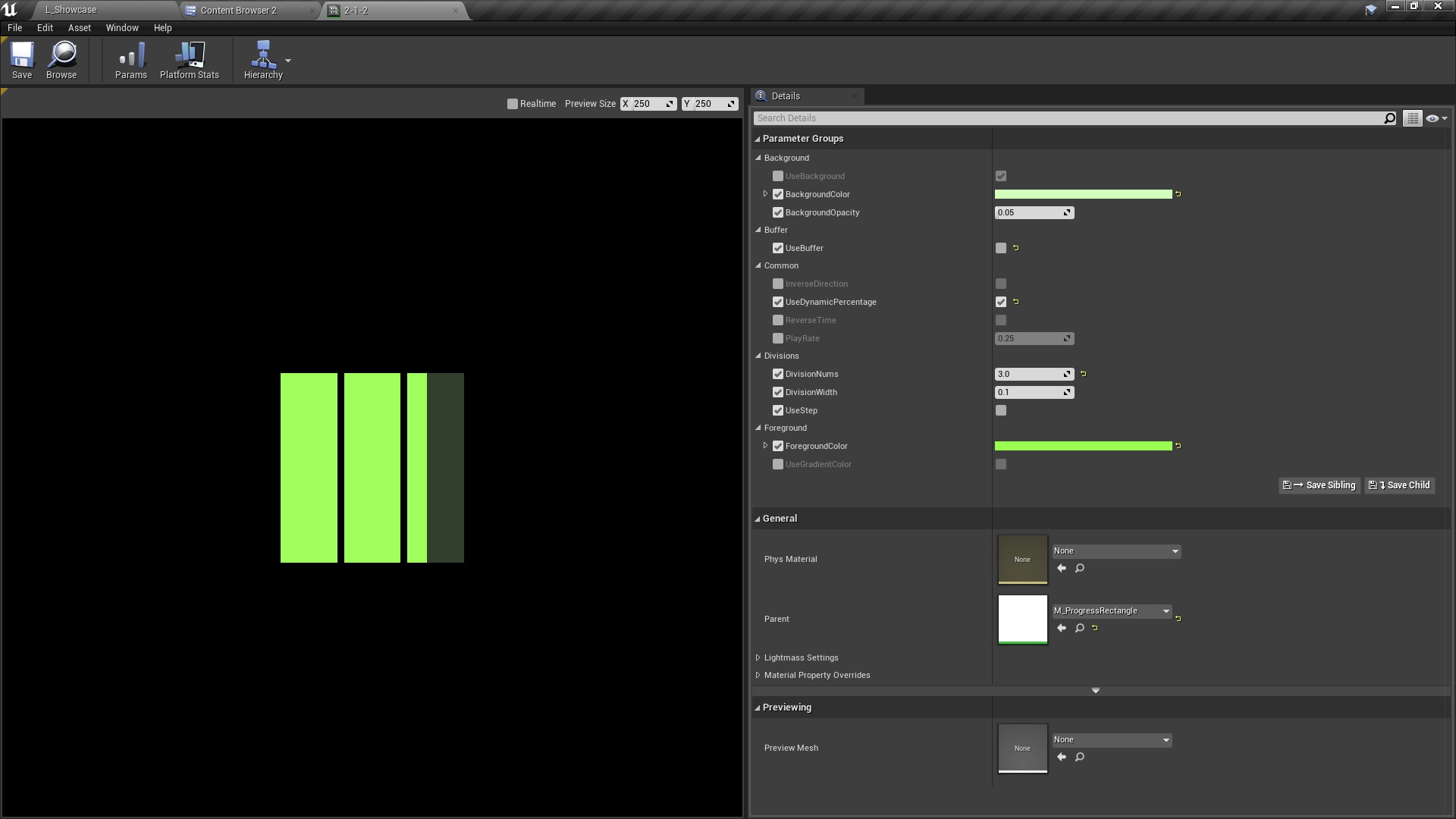This screenshot has height=819, width=1456.
Task: Open Platform Stats from toolbar
Action: (x=189, y=59)
